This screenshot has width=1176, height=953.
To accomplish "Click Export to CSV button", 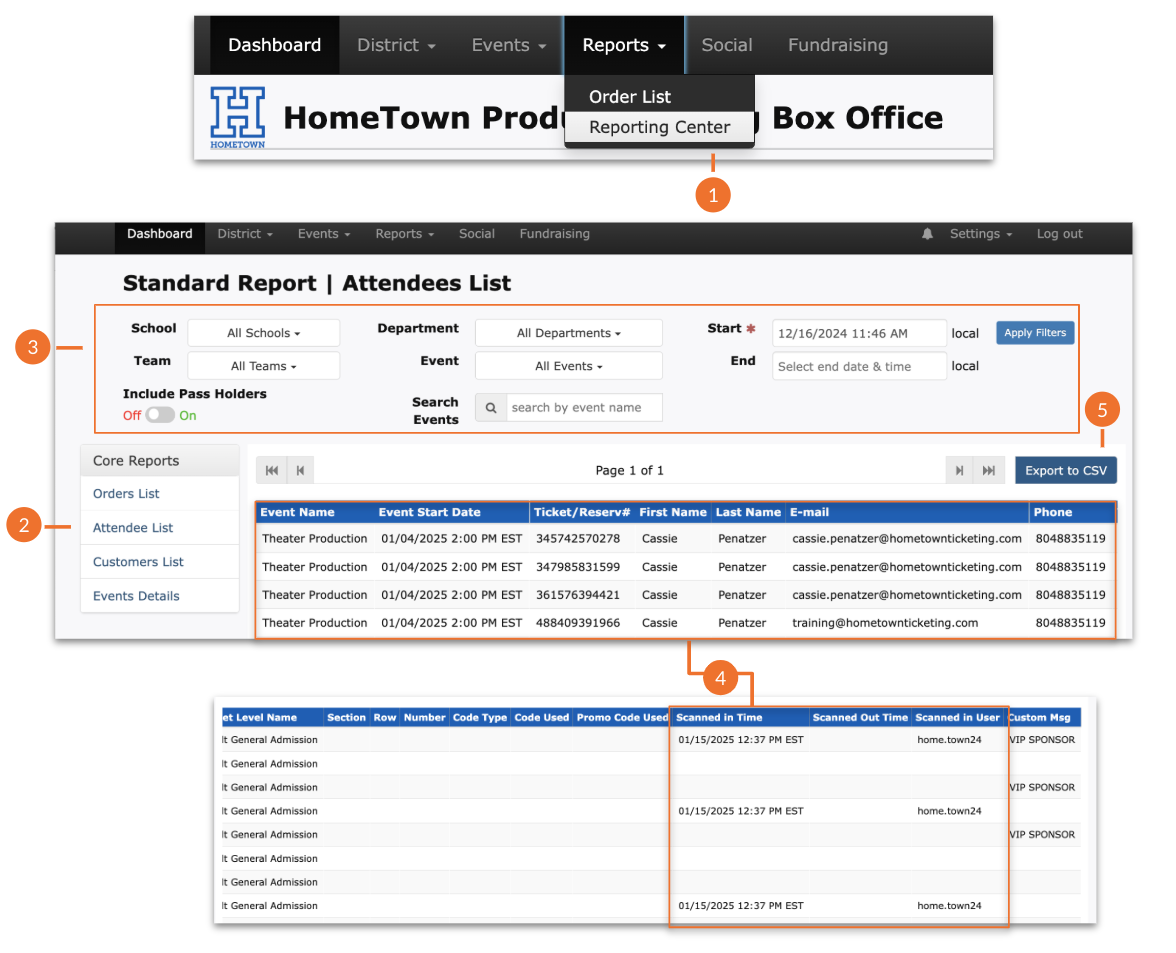I will pyautogui.click(x=1066, y=471).
